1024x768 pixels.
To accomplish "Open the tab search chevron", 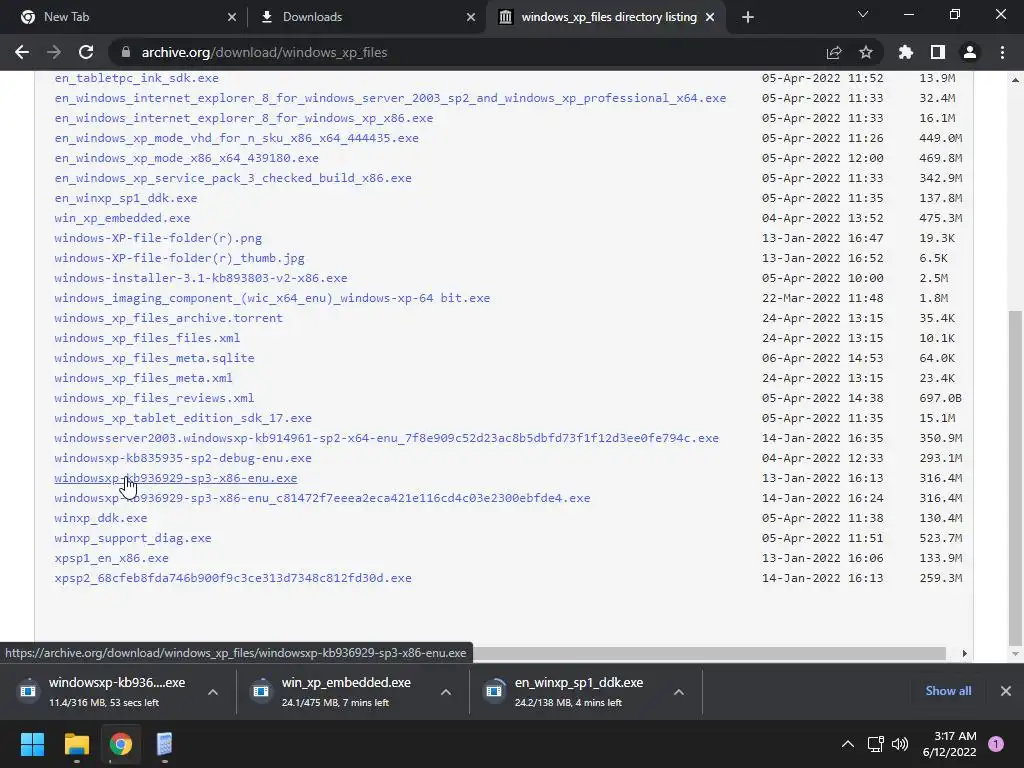I will [x=863, y=14].
